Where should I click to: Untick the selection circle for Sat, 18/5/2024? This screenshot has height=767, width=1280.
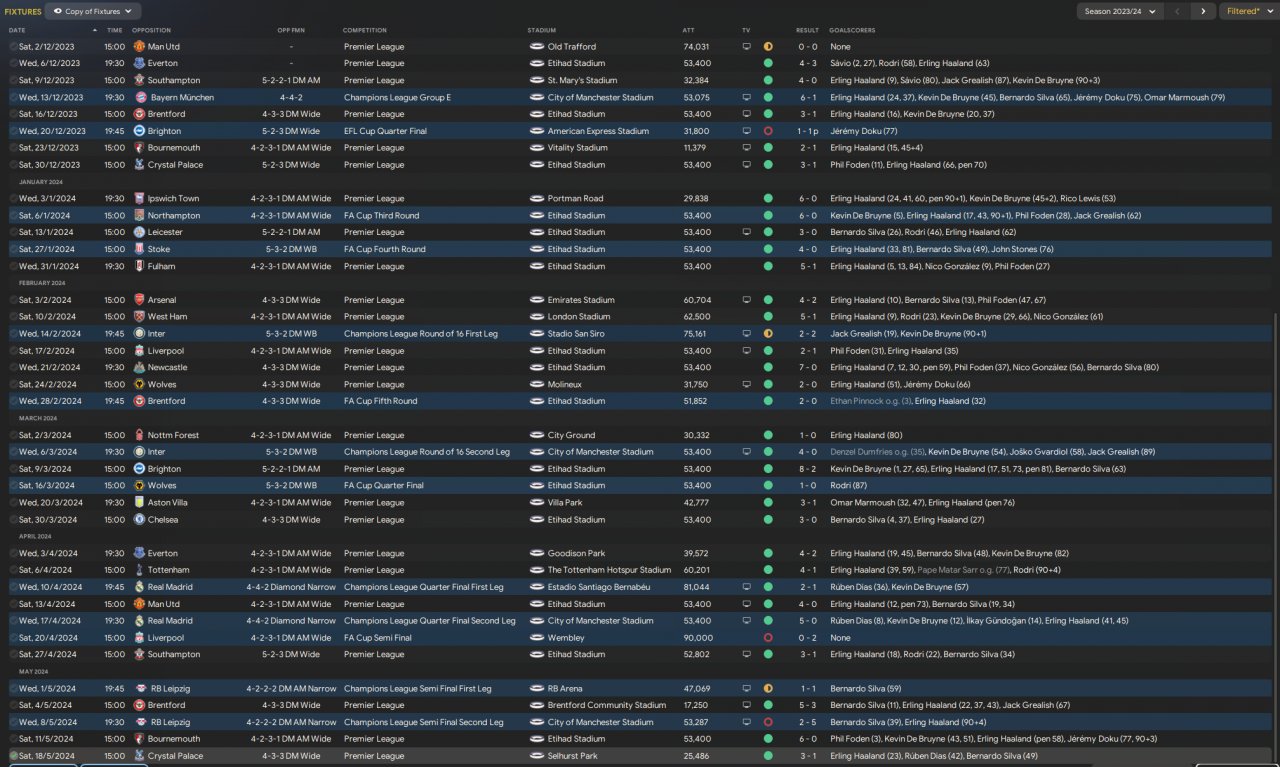(x=14, y=756)
